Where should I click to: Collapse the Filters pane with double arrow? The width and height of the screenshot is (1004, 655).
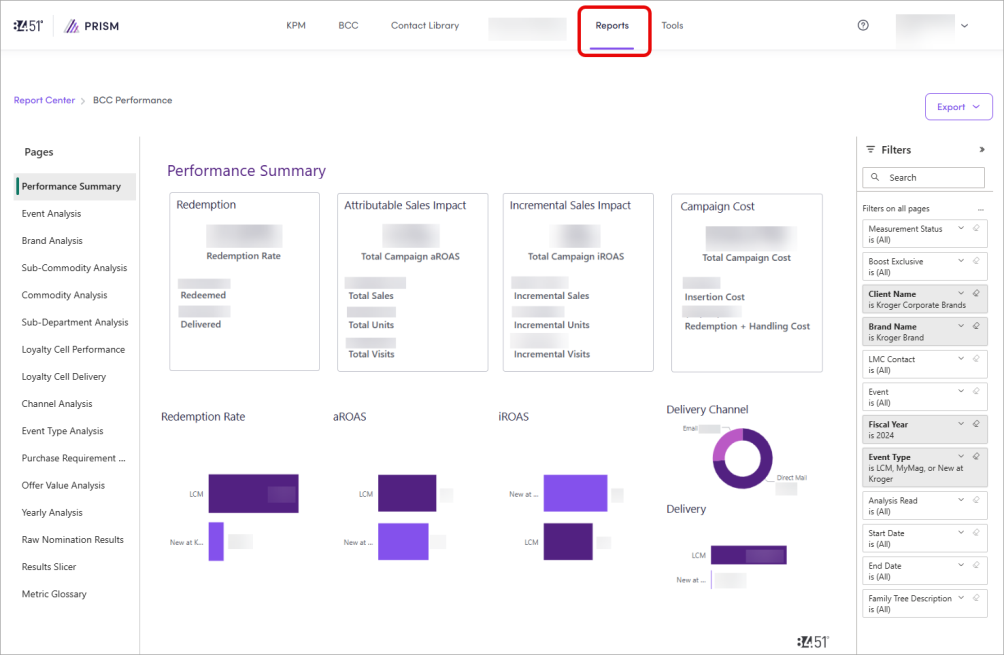coord(981,150)
